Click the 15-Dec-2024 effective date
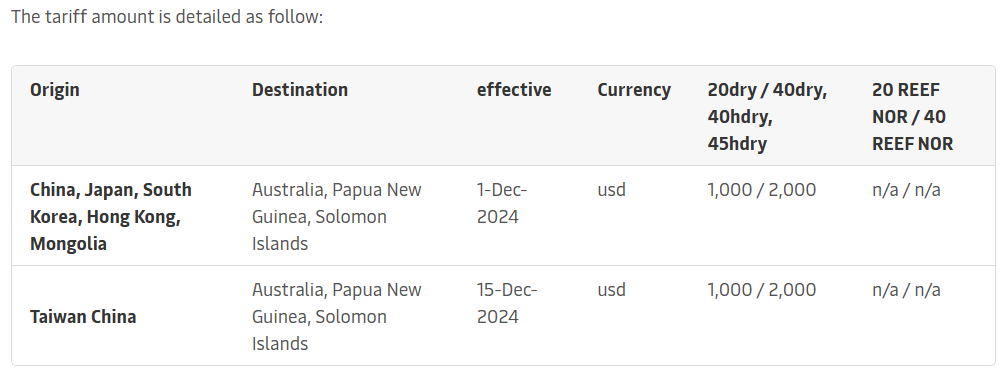This screenshot has height=379, width=1008. tap(507, 303)
